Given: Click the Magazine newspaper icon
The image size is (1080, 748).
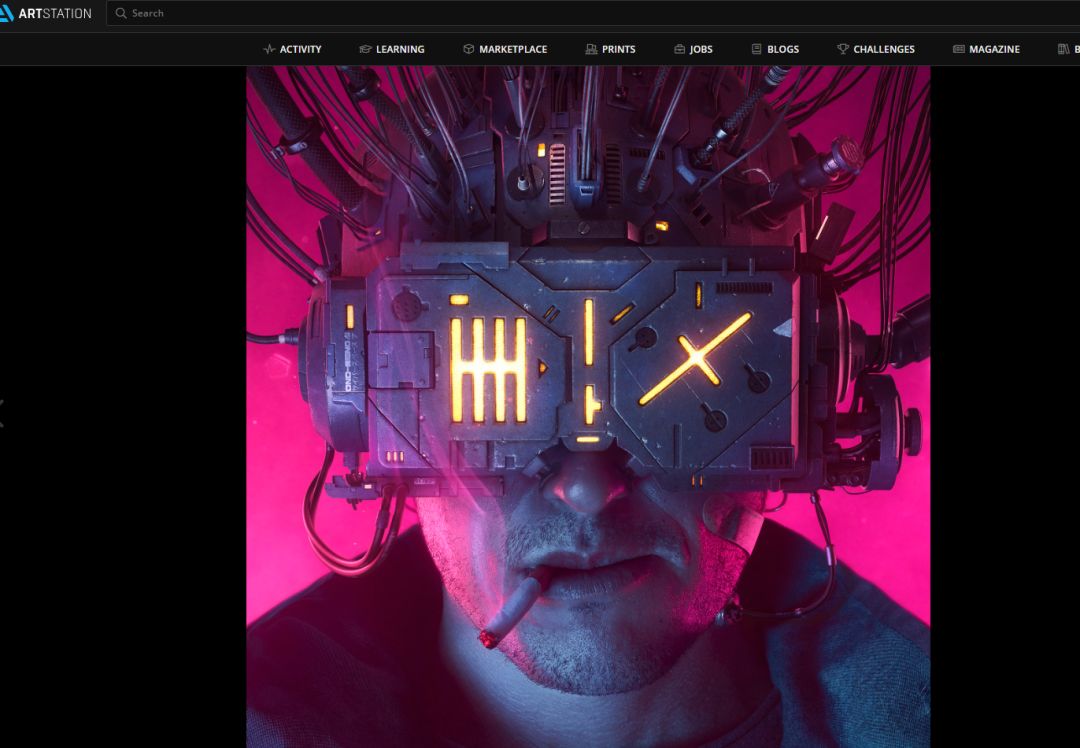Looking at the screenshot, I should [958, 49].
